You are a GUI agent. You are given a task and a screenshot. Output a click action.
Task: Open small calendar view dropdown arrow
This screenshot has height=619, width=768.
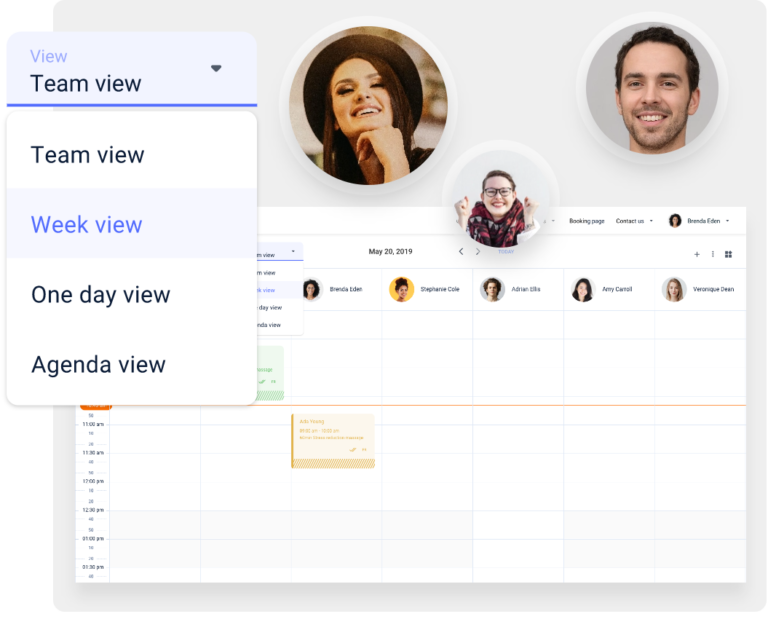[293, 251]
